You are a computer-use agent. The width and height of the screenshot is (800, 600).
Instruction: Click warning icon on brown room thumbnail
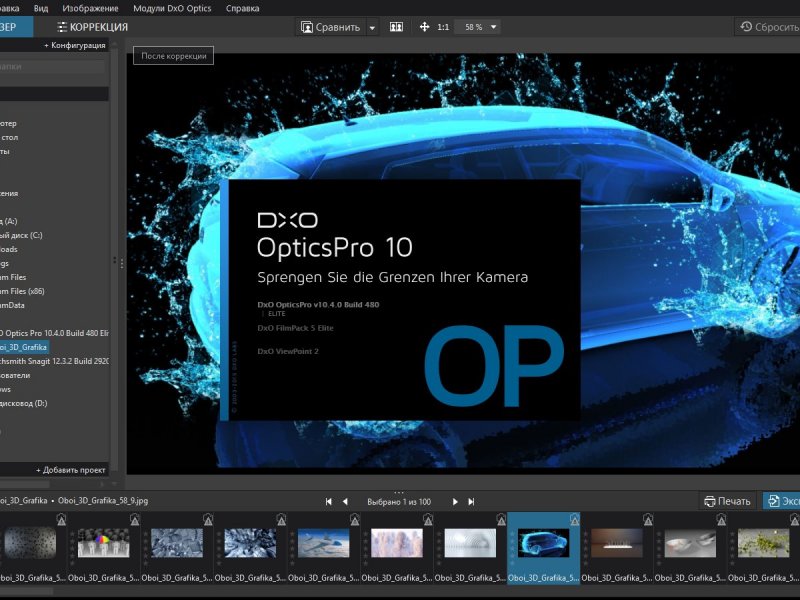647,519
